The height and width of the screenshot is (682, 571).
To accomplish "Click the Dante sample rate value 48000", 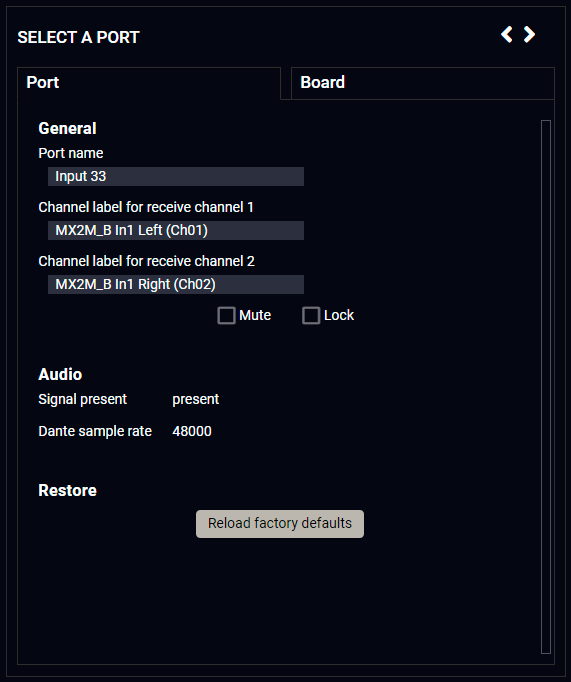I will point(192,431).
